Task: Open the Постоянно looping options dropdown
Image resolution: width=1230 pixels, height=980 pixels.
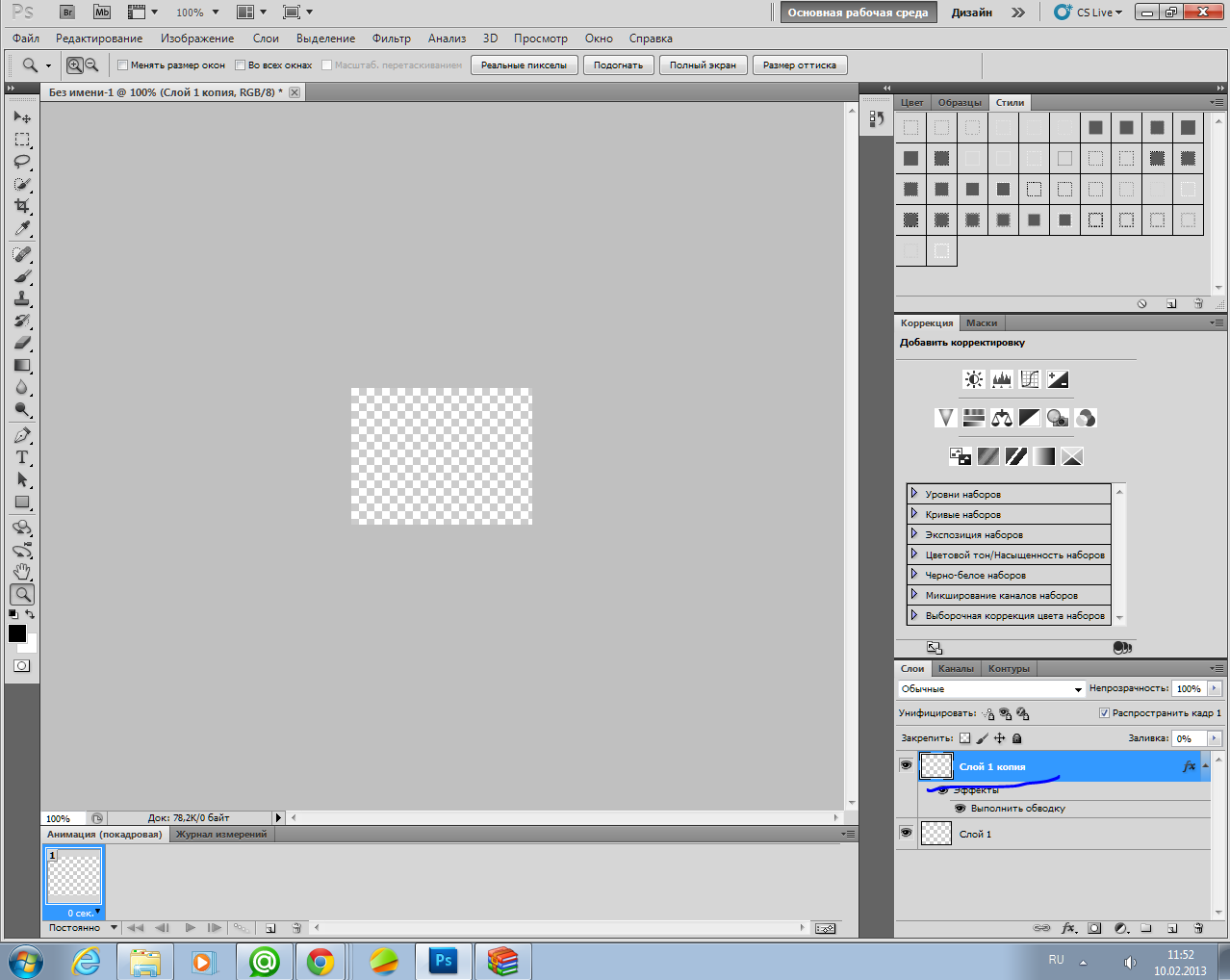Action: (83, 928)
